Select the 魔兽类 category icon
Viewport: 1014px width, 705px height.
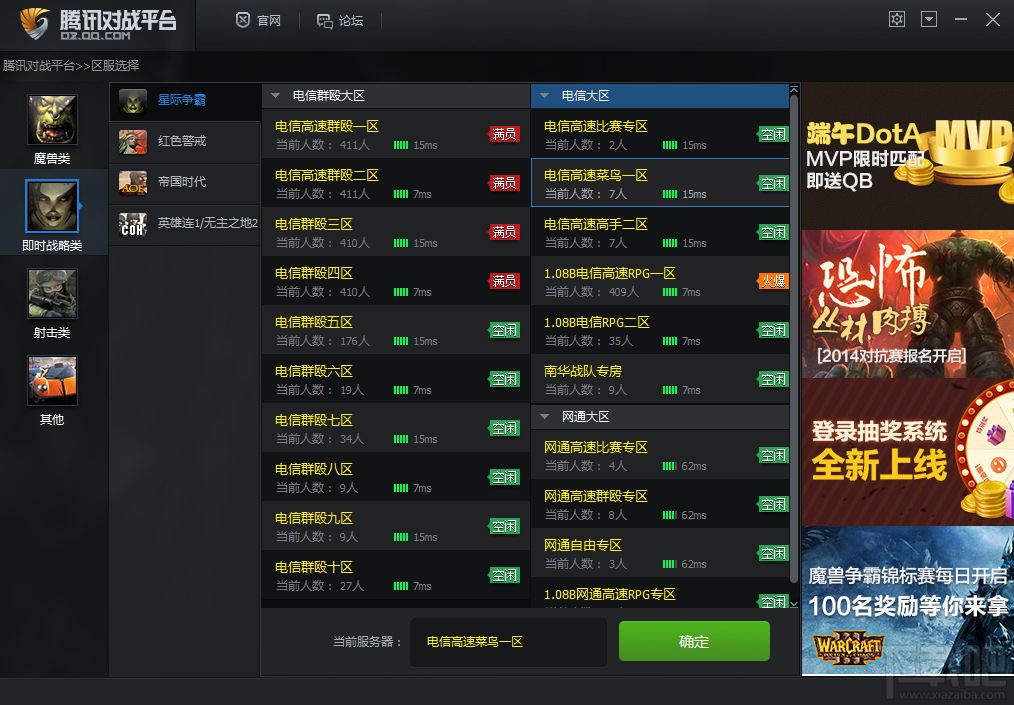point(52,120)
